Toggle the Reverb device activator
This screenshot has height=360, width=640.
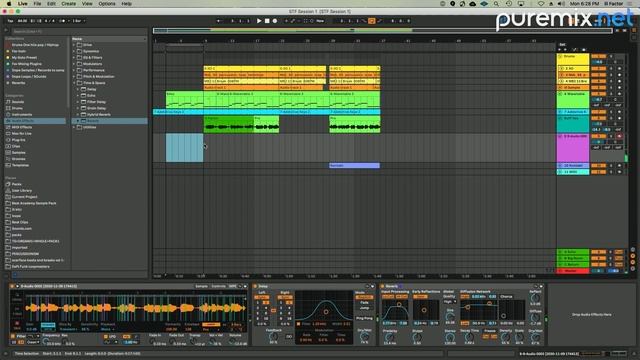[x=383, y=287]
